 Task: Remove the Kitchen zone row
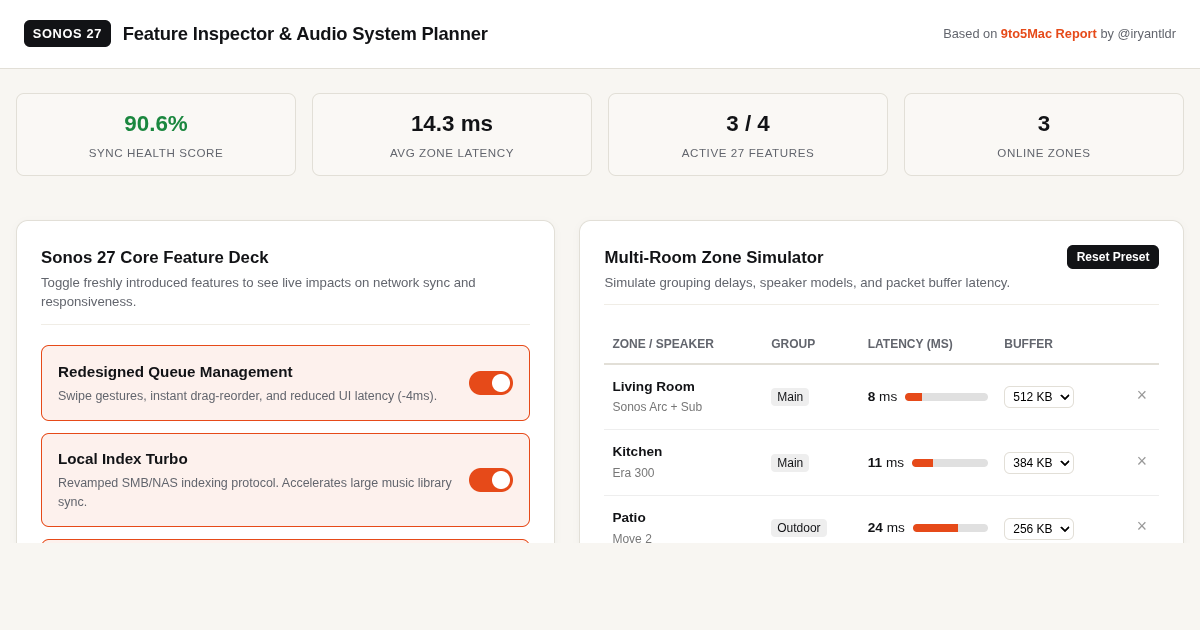point(1141,462)
